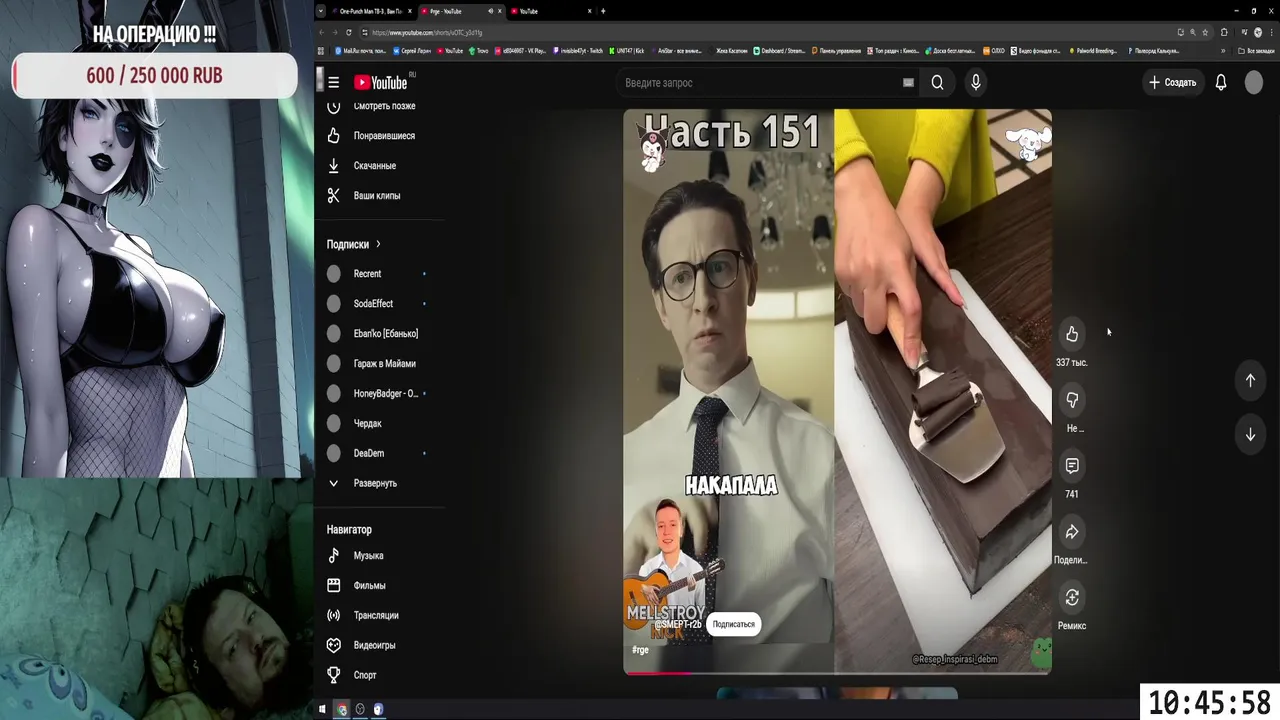
Task: Click the Создать create button
Action: click(x=1173, y=82)
